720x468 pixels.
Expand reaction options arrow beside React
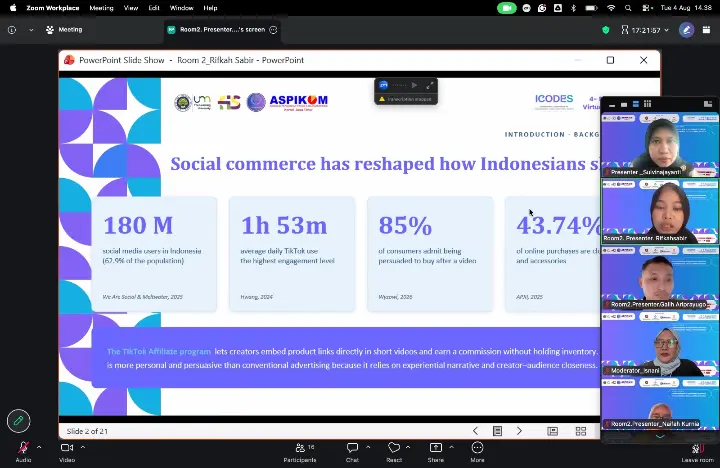tap(408, 447)
